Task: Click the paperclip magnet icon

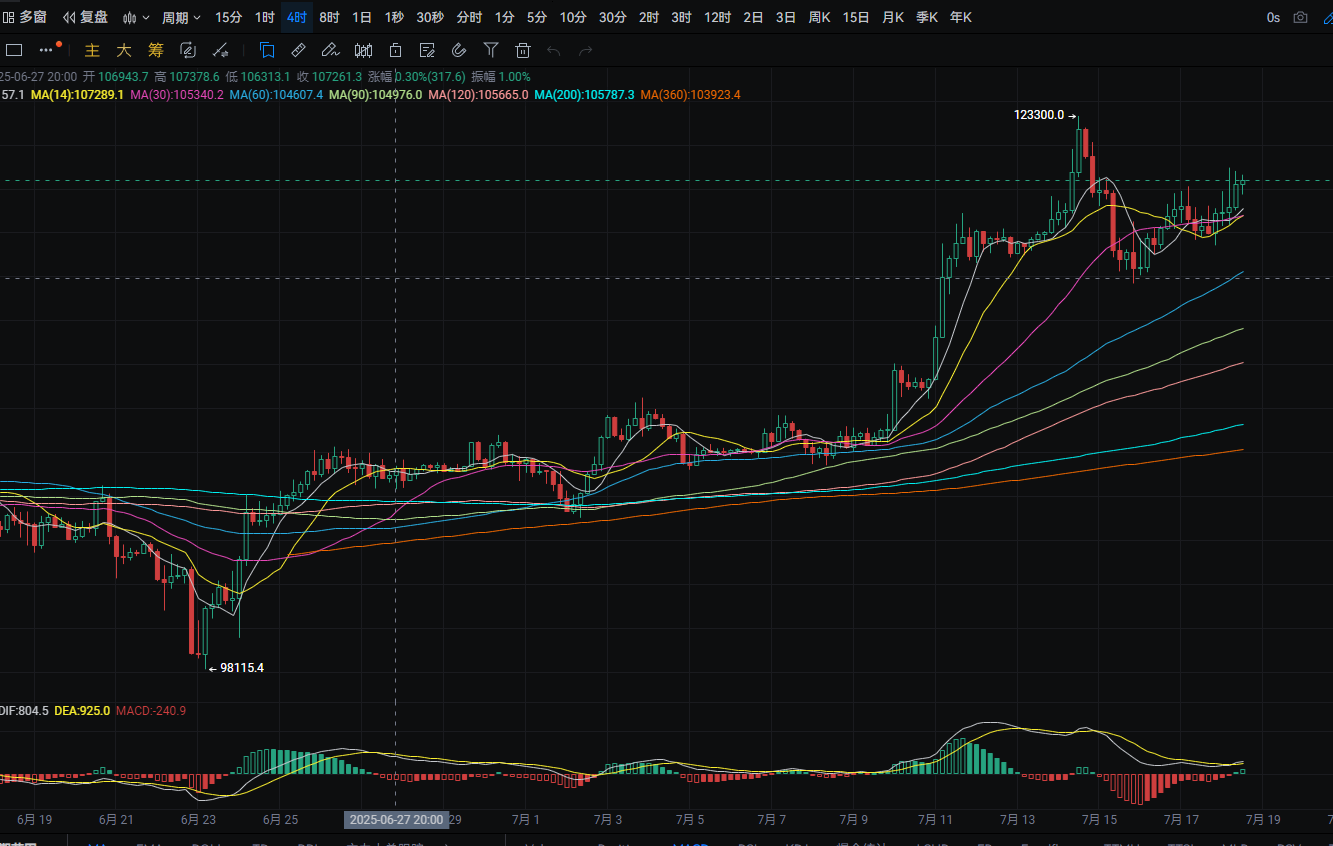Action: coord(459,50)
